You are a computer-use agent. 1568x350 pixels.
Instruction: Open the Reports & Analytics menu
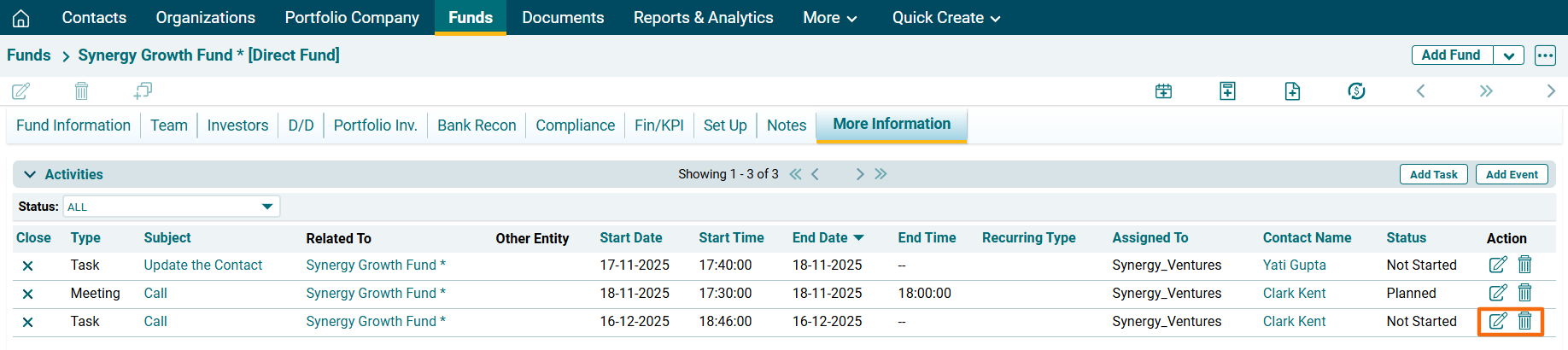(703, 18)
